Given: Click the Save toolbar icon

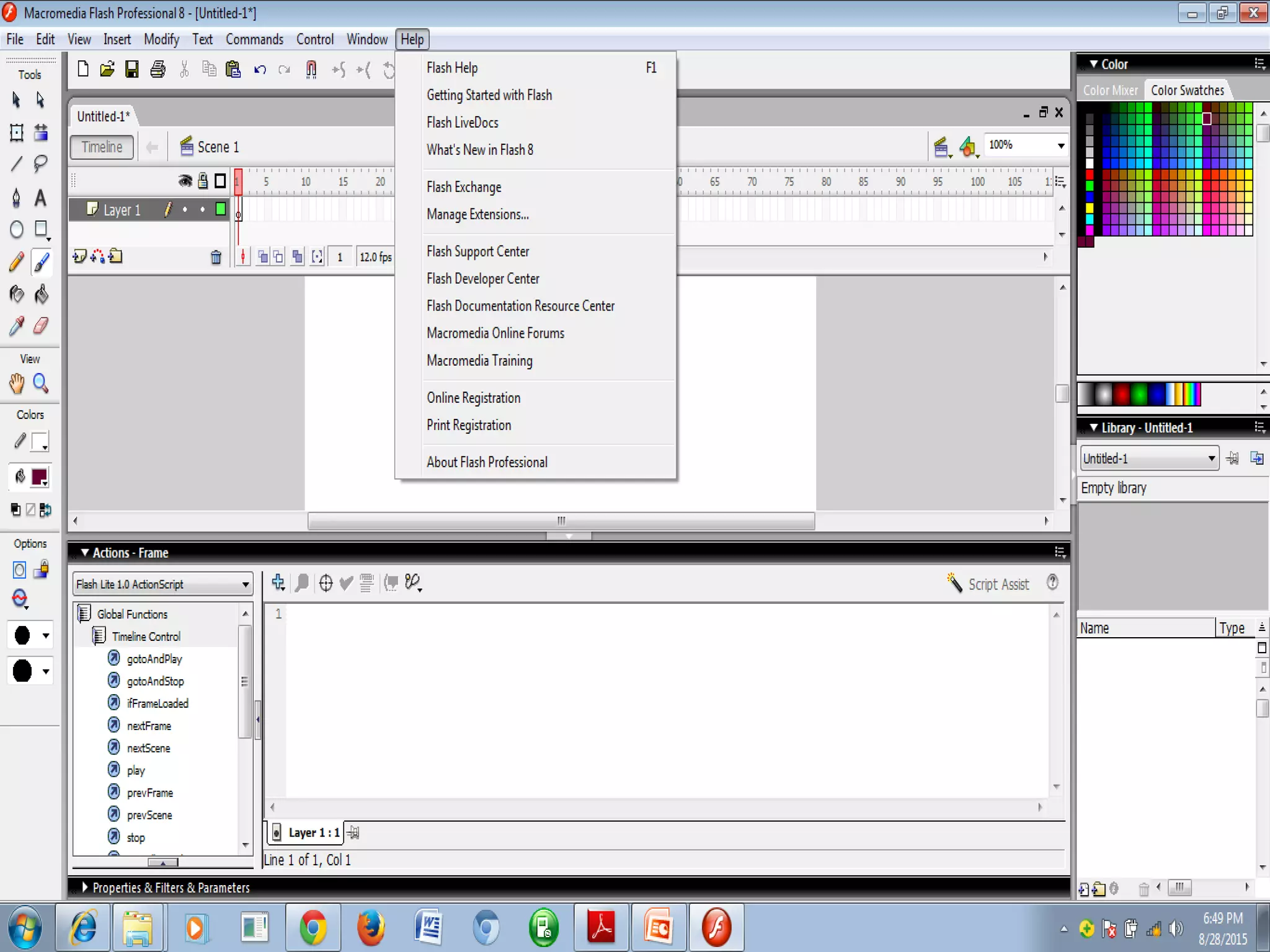Looking at the screenshot, I should point(132,69).
